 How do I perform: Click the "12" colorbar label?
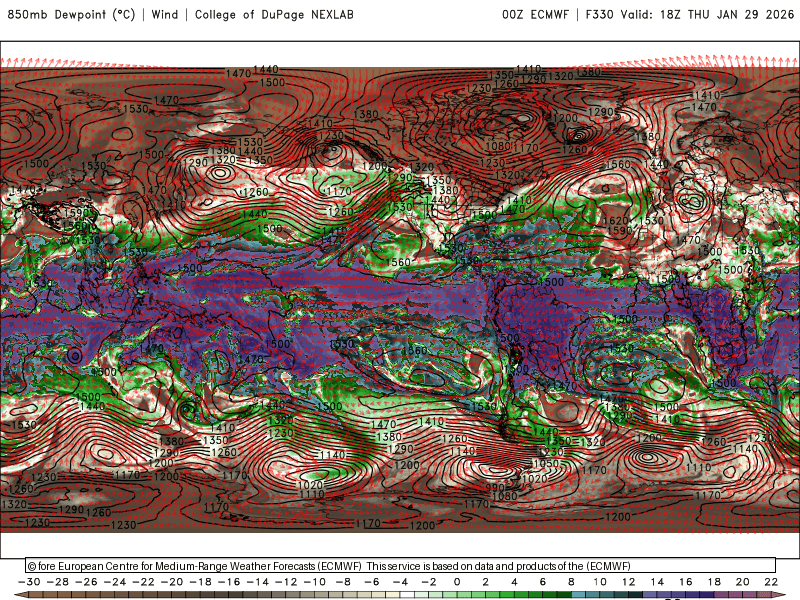(629, 582)
